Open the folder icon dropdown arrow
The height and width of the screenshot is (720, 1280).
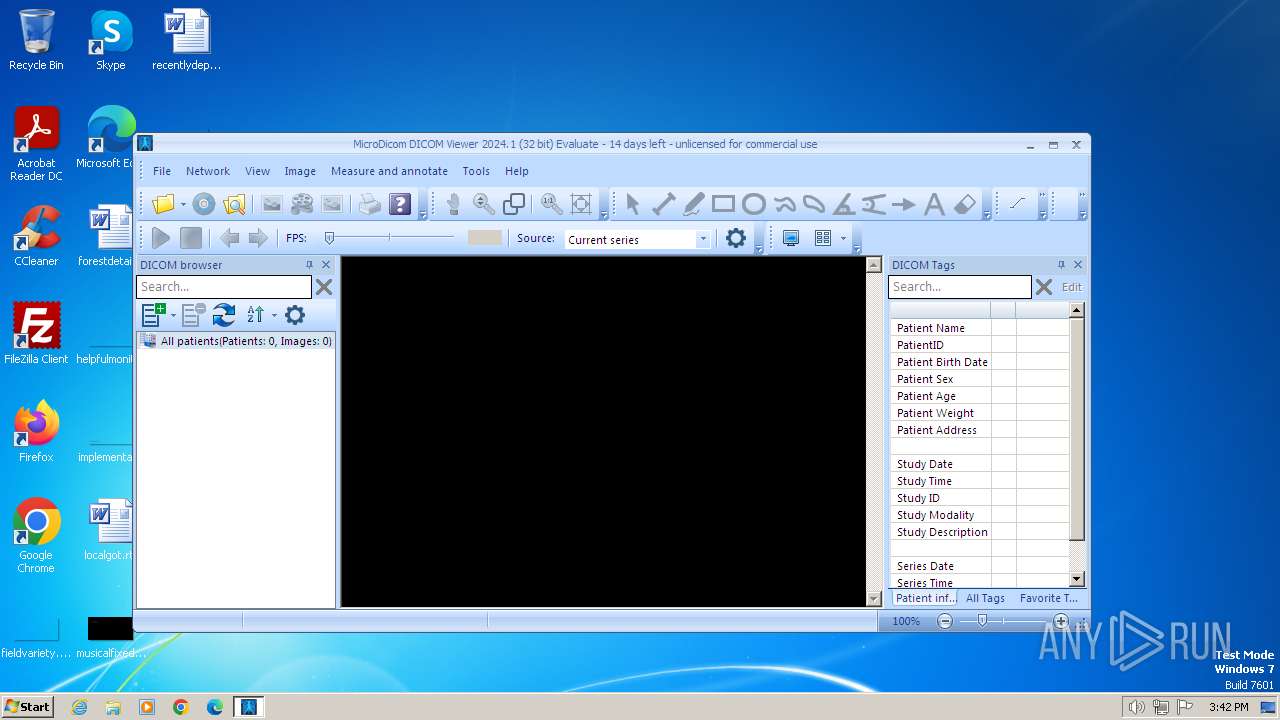(x=182, y=205)
